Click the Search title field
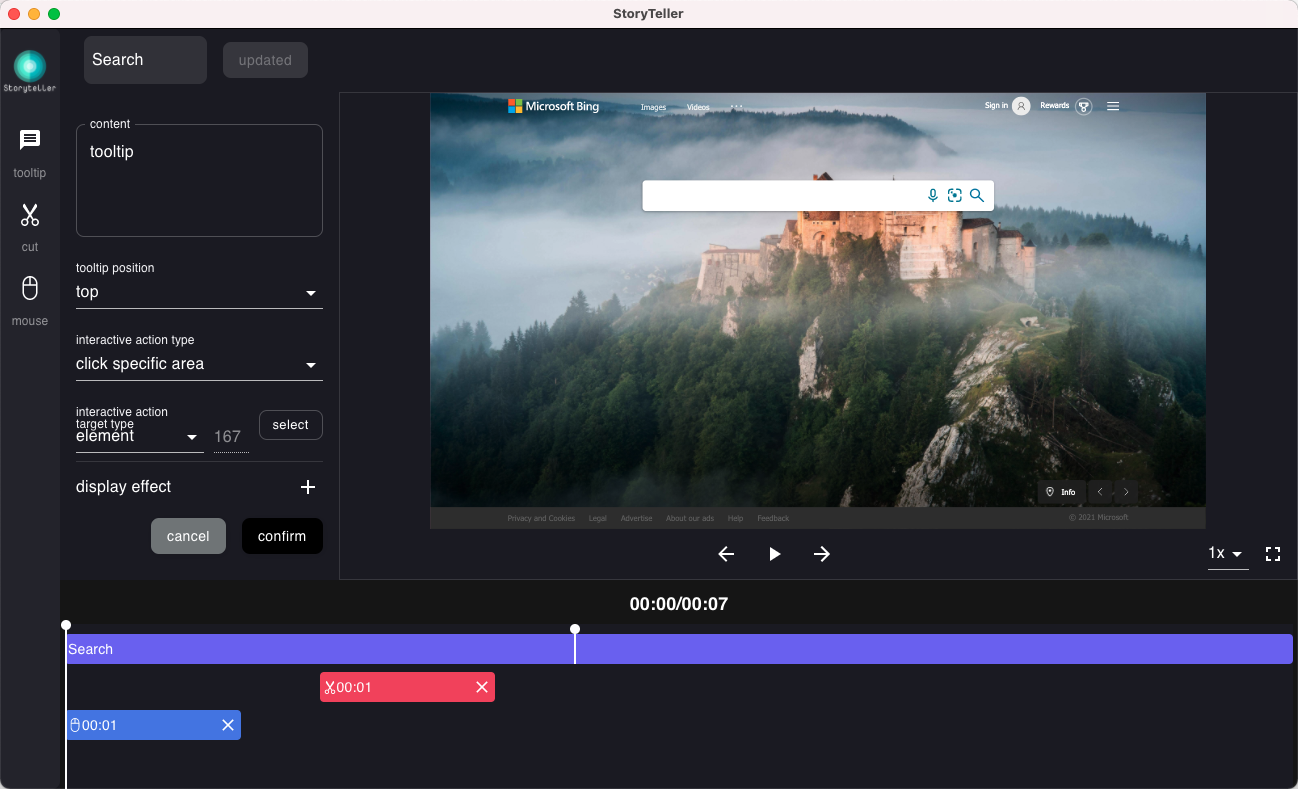The image size is (1298, 789). pos(145,60)
